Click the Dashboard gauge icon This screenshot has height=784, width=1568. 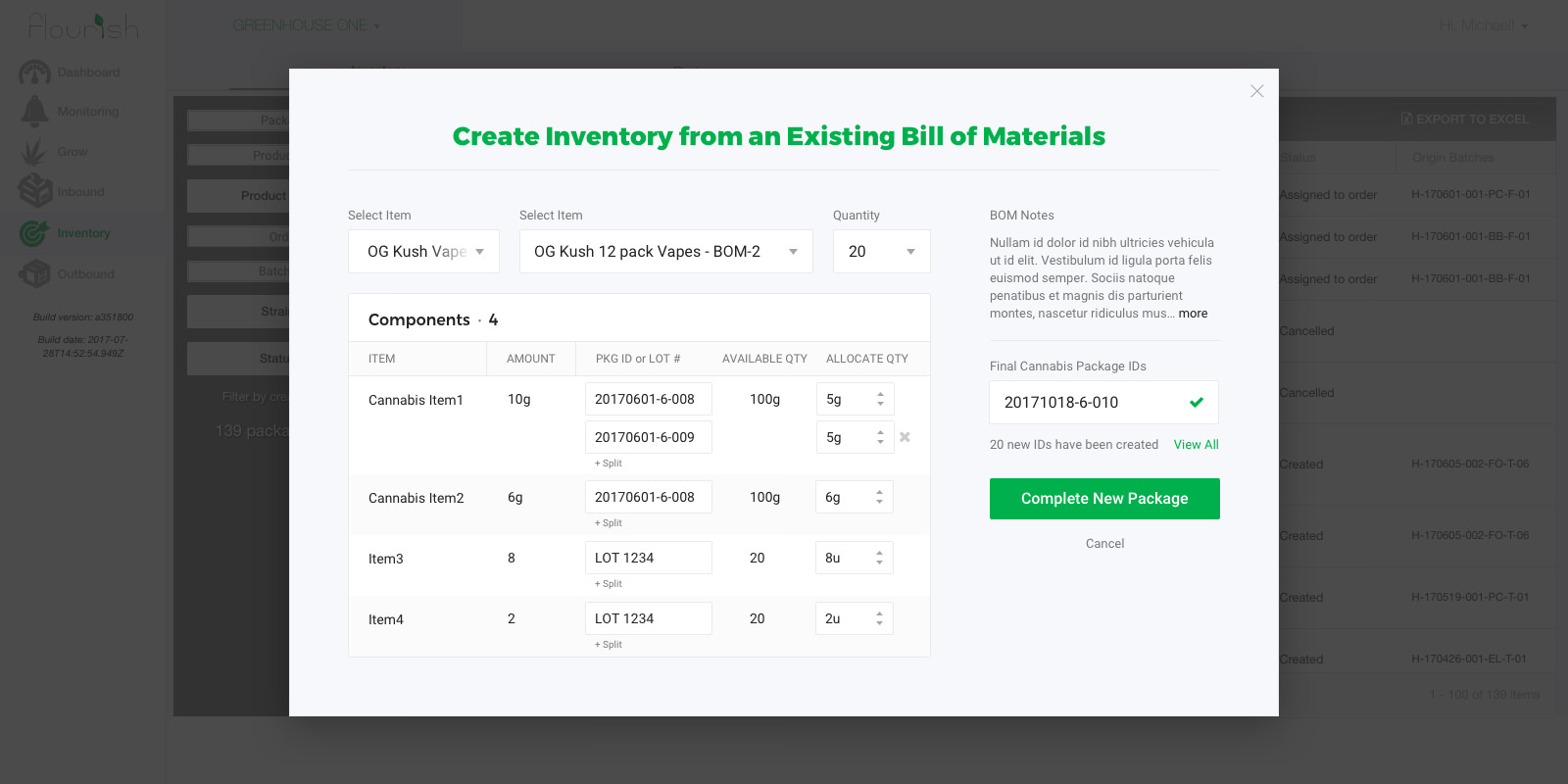coord(34,72)
